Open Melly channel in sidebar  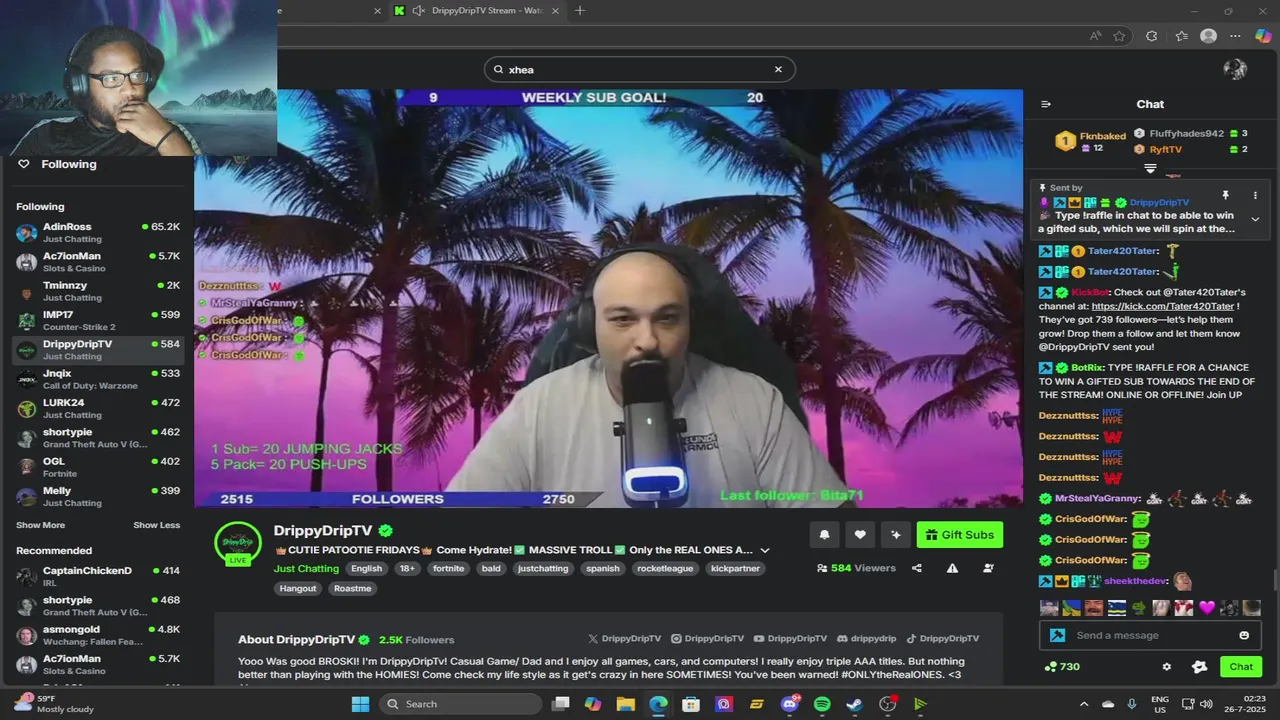98,496
